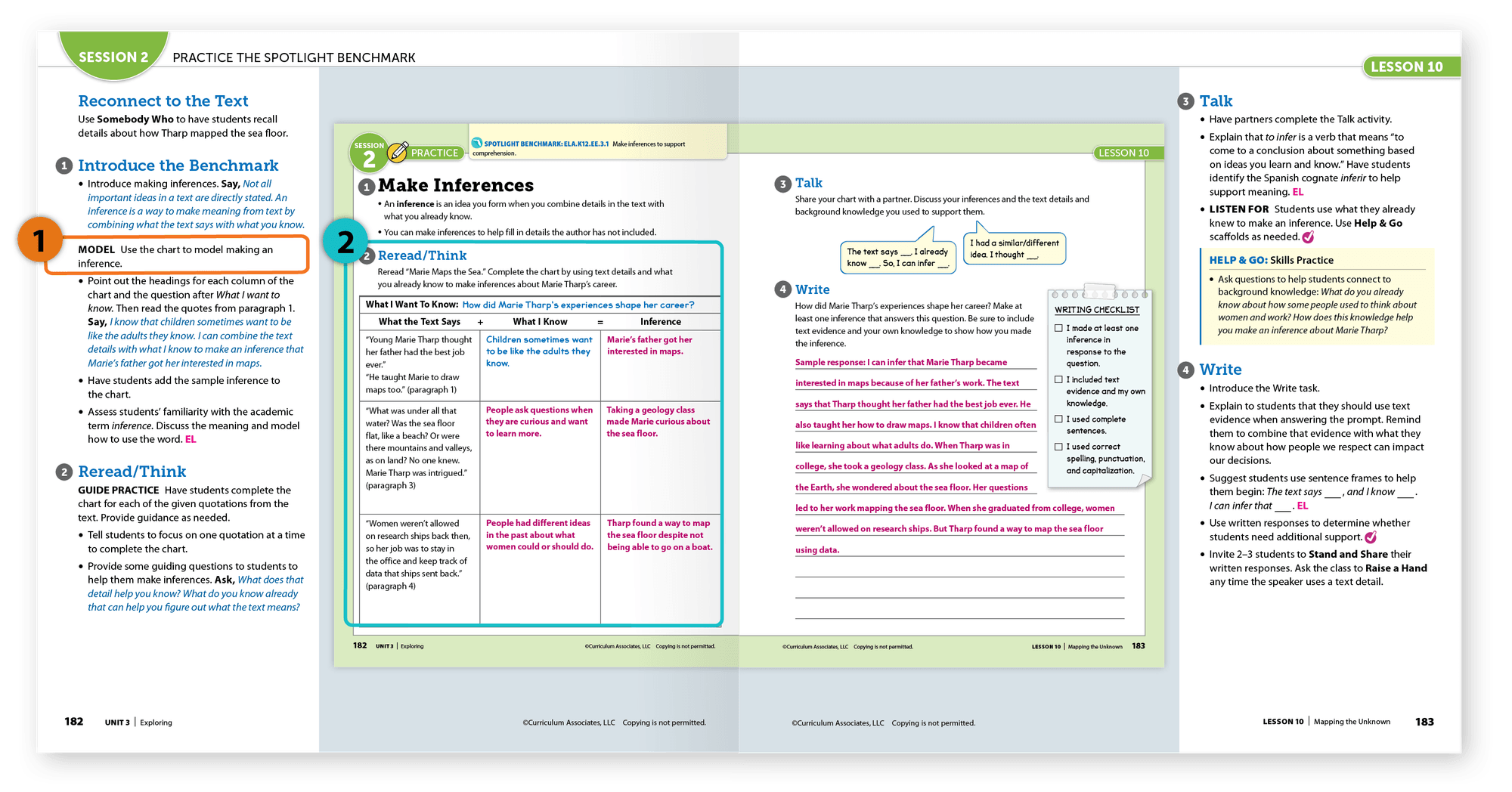Screen dimensions: 1512x792
Task: Click the 'Introduce the Benchmark' heading
Action: coord(178,166)
